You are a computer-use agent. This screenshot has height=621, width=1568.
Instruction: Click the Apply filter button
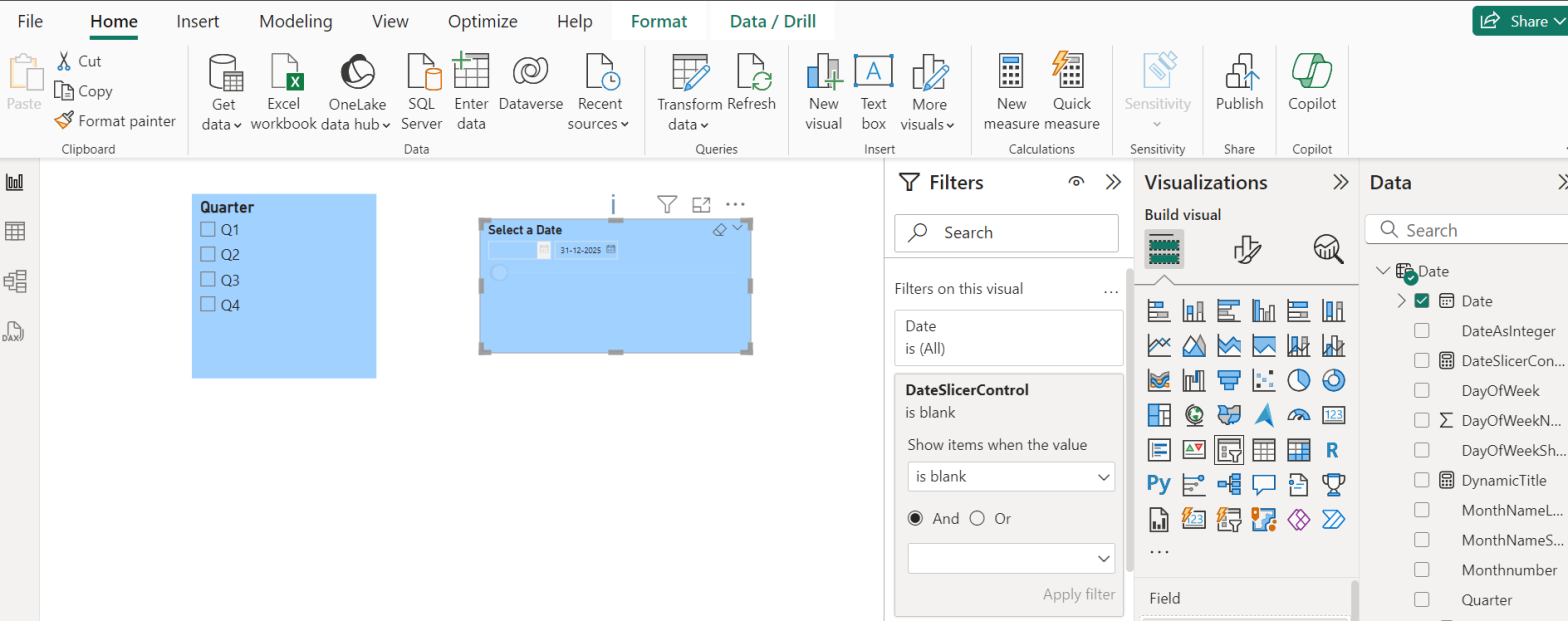point(1078,594)
